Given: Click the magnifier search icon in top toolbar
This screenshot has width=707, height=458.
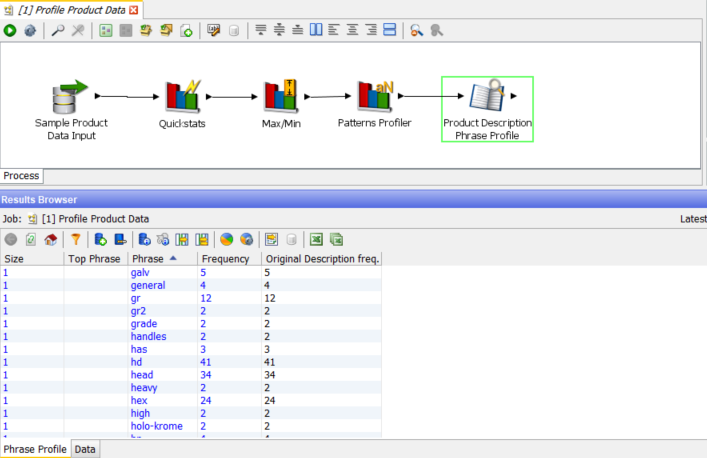Looking at the screenshot, I should click(58, 31).
